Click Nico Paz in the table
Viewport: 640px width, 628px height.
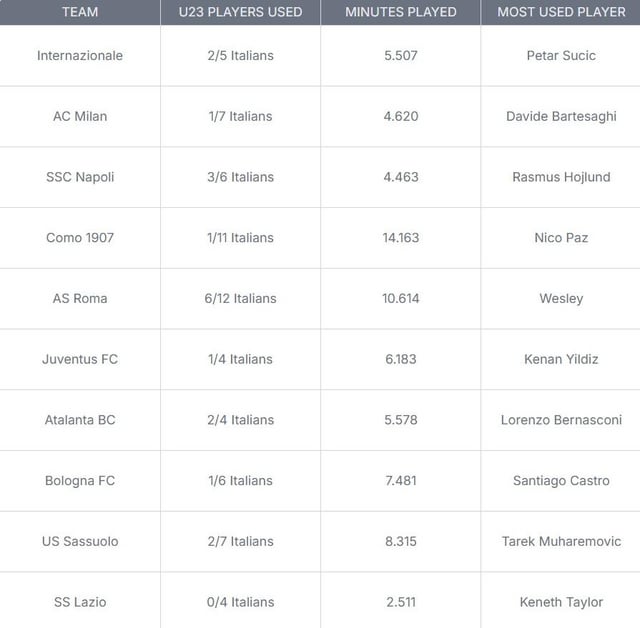tap(561, 238)
